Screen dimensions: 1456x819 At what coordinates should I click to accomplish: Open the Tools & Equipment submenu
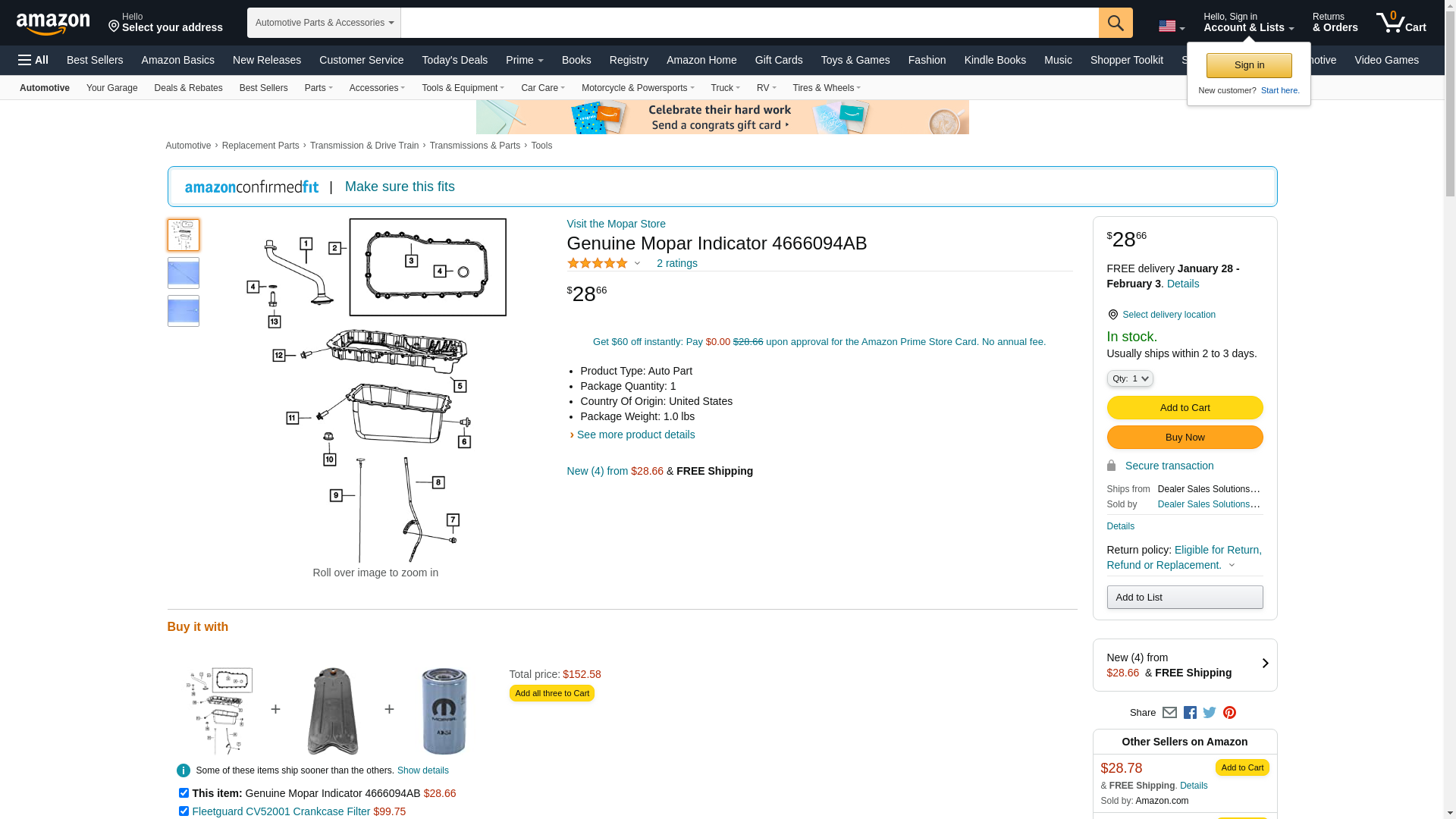pyautogui.click(x=463, y=88)
